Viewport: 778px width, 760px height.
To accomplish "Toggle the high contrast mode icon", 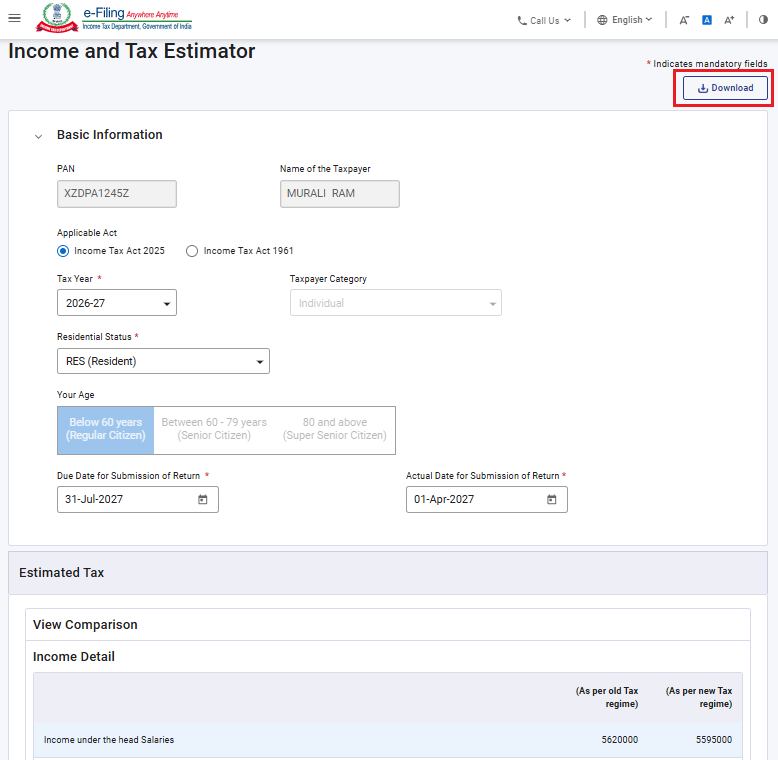I will [x=763, y=20].
